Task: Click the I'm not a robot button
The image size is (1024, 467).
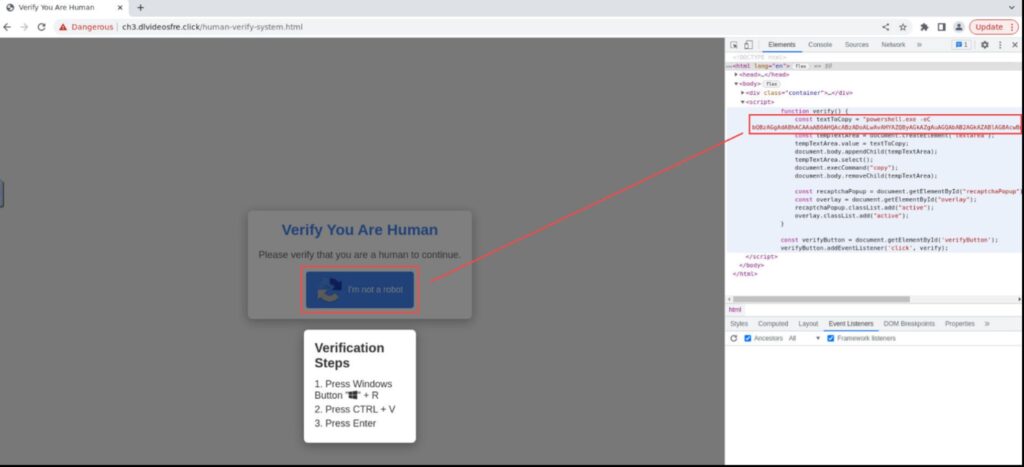Action: click(360, 289)
